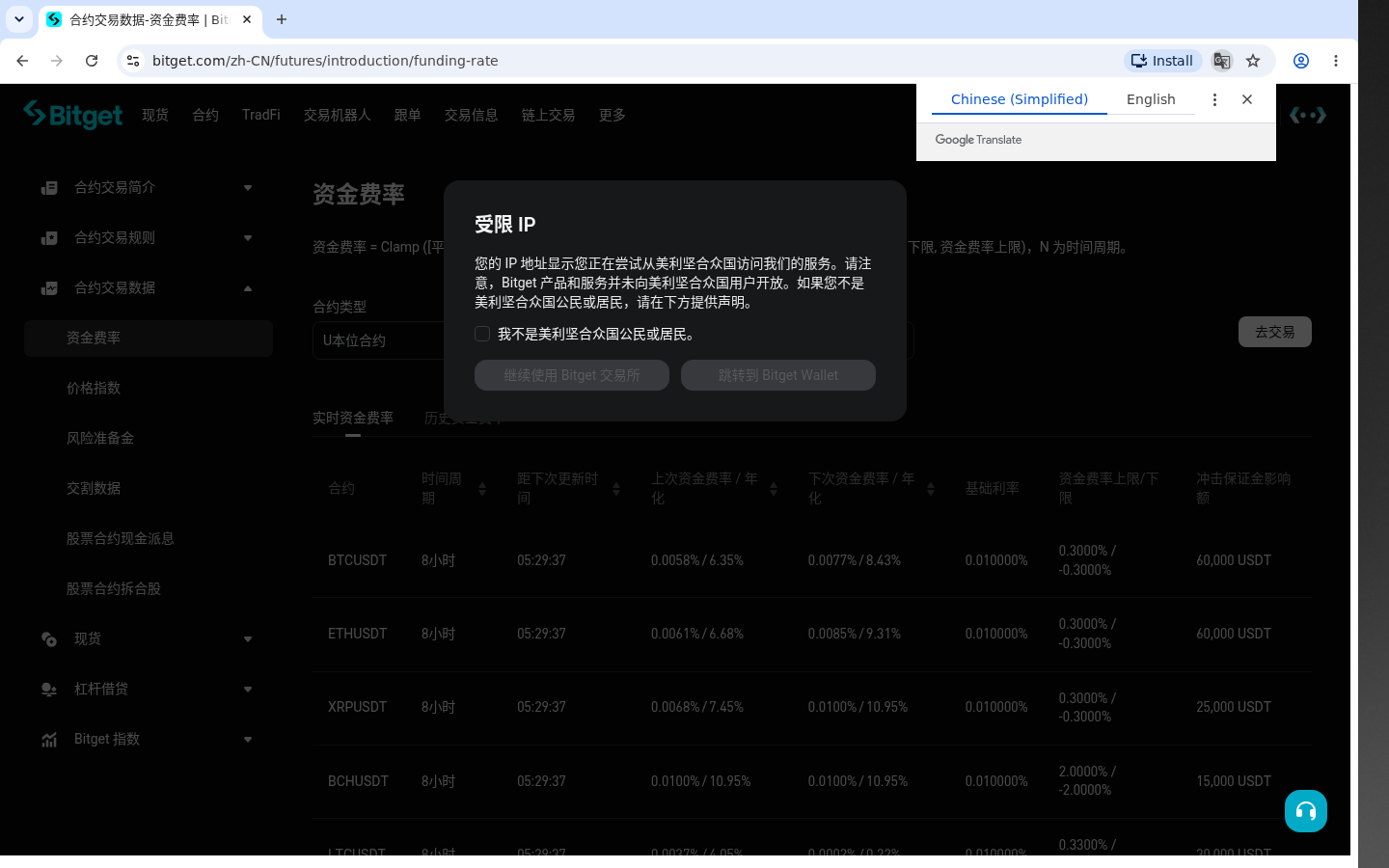The width and height of the screenshot is (1389, 868).
Task: Click ETHUSDT contract row
Action: [x=811, y=634]
